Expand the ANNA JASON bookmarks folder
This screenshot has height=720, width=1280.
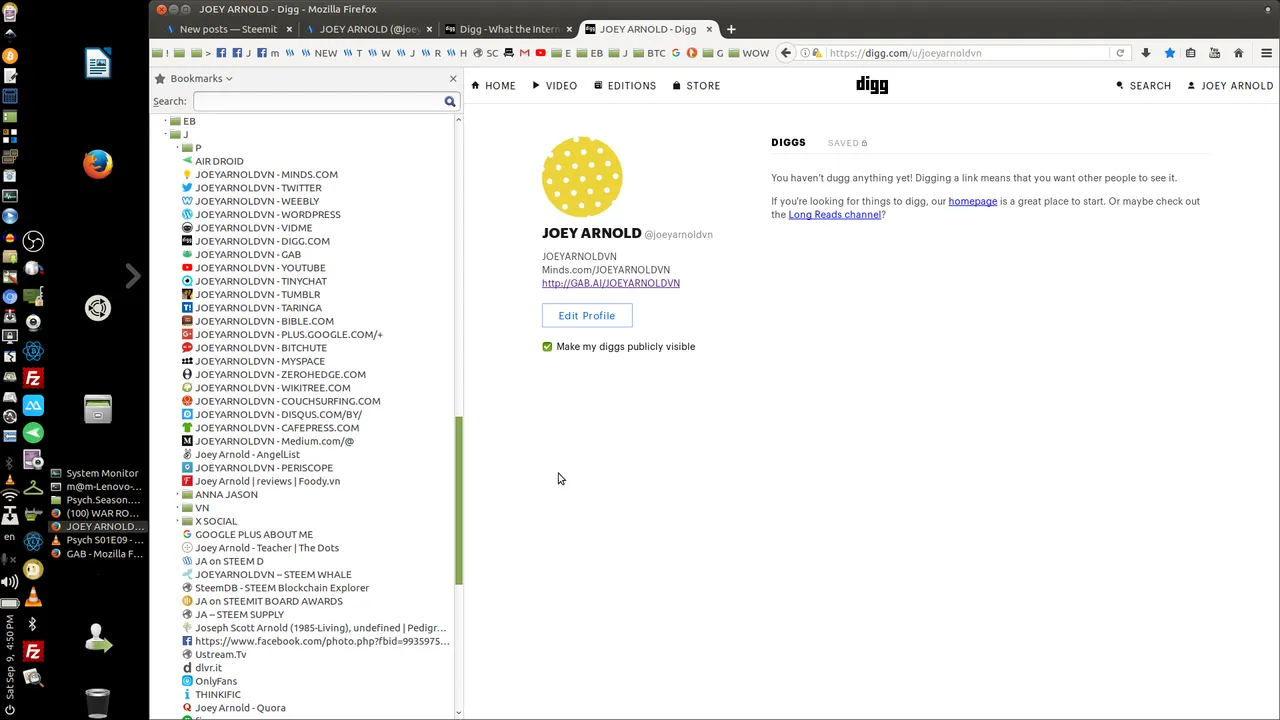(178, 495)
